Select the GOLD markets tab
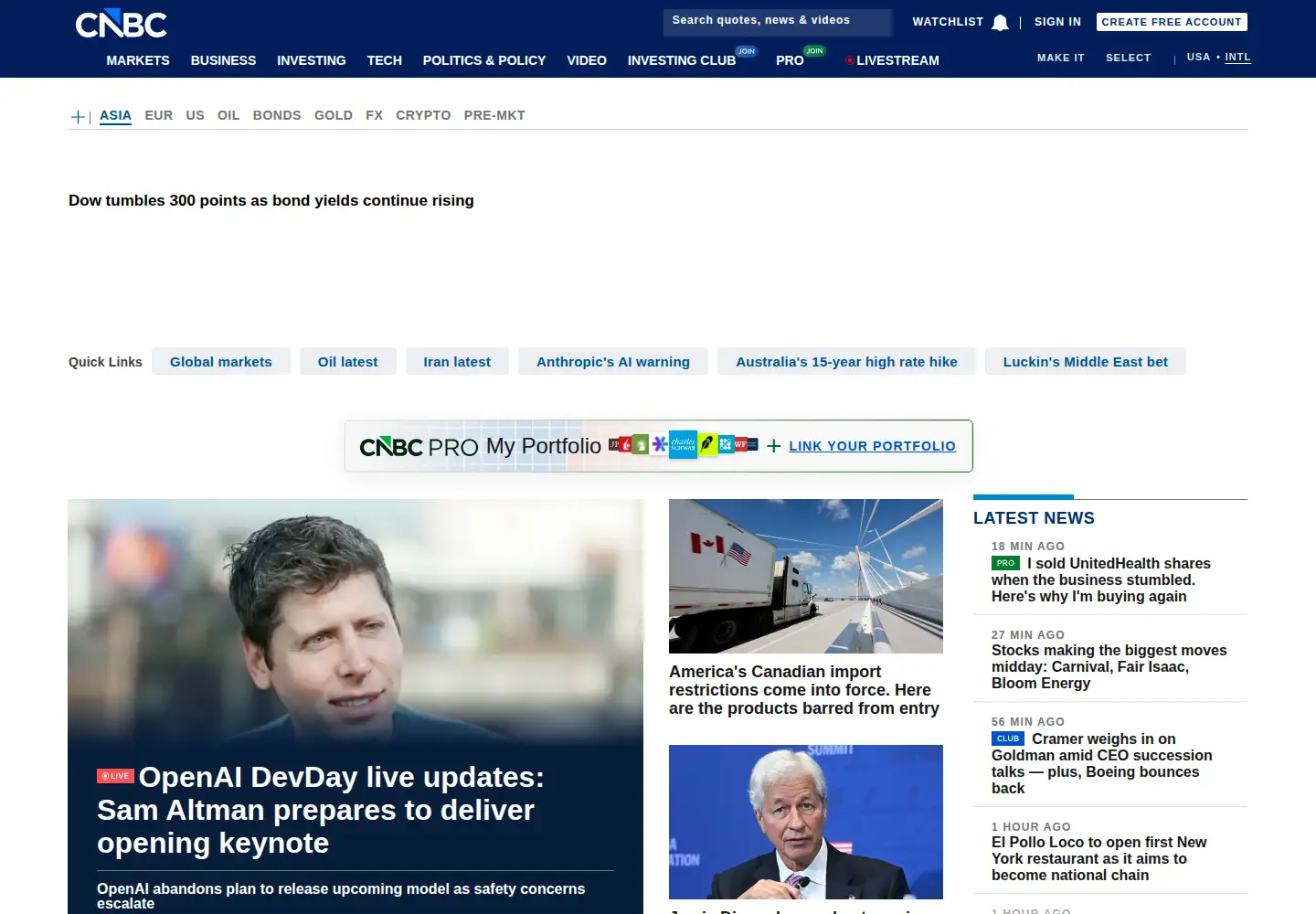 tap(334, 115)
